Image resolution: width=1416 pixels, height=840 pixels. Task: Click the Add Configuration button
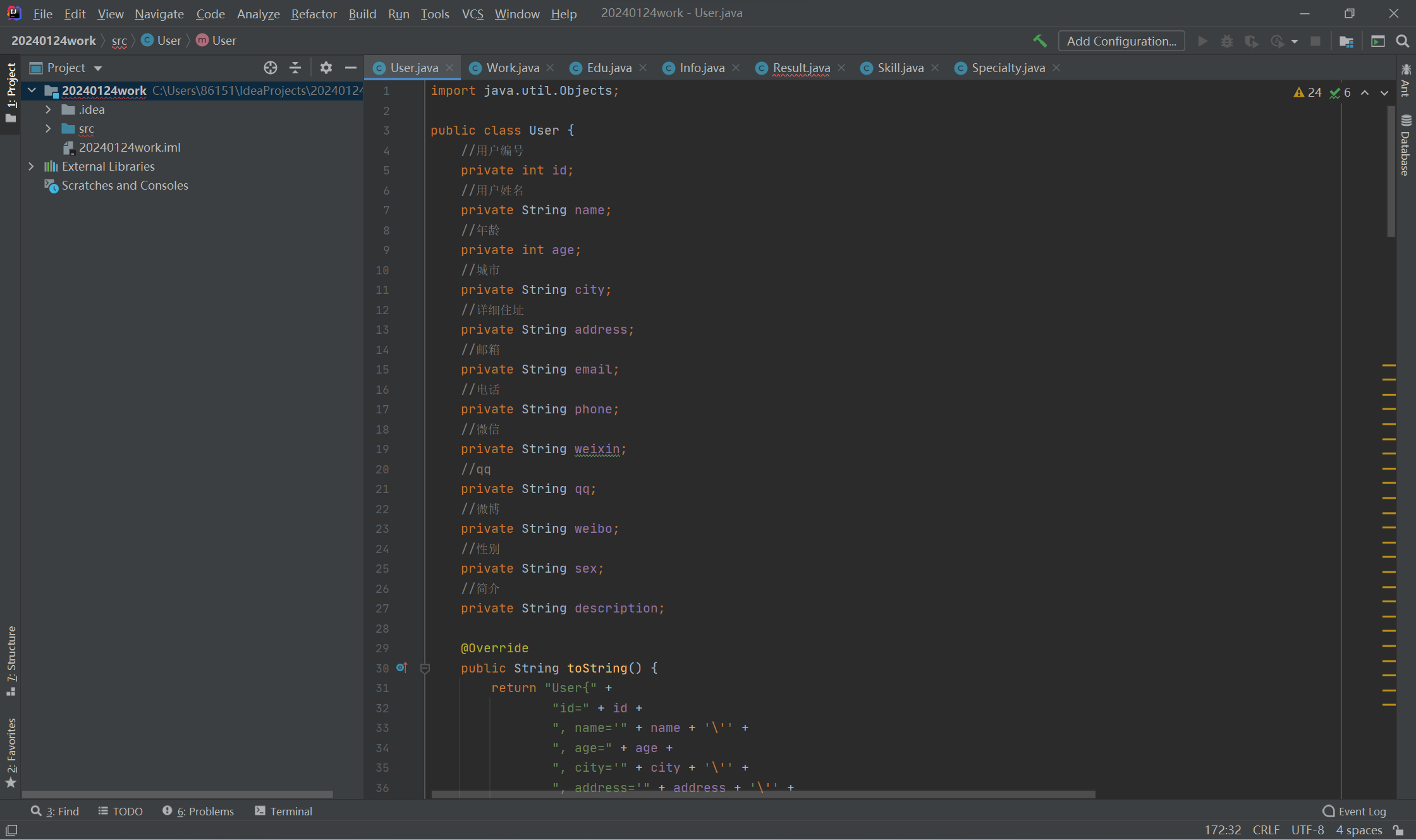click(1121, 41)
